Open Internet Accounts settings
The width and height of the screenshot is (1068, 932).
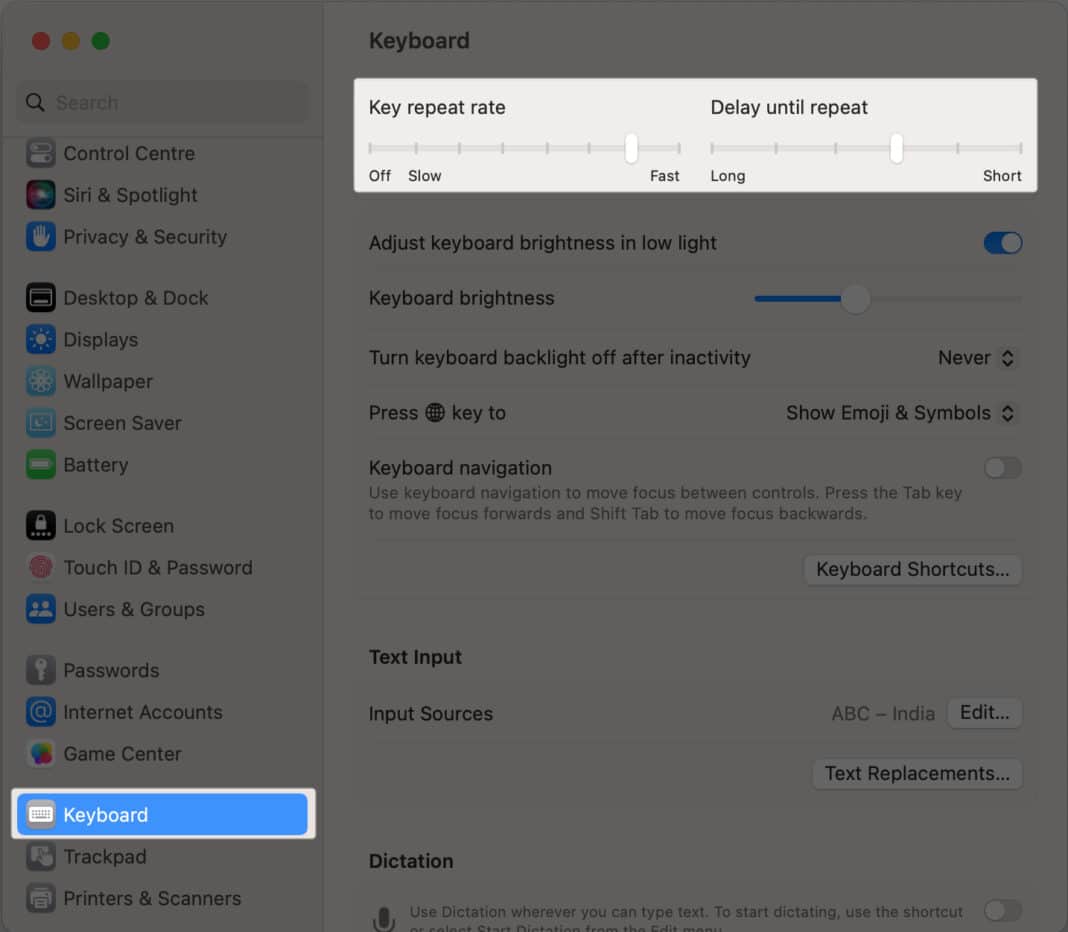pos(143,712)
